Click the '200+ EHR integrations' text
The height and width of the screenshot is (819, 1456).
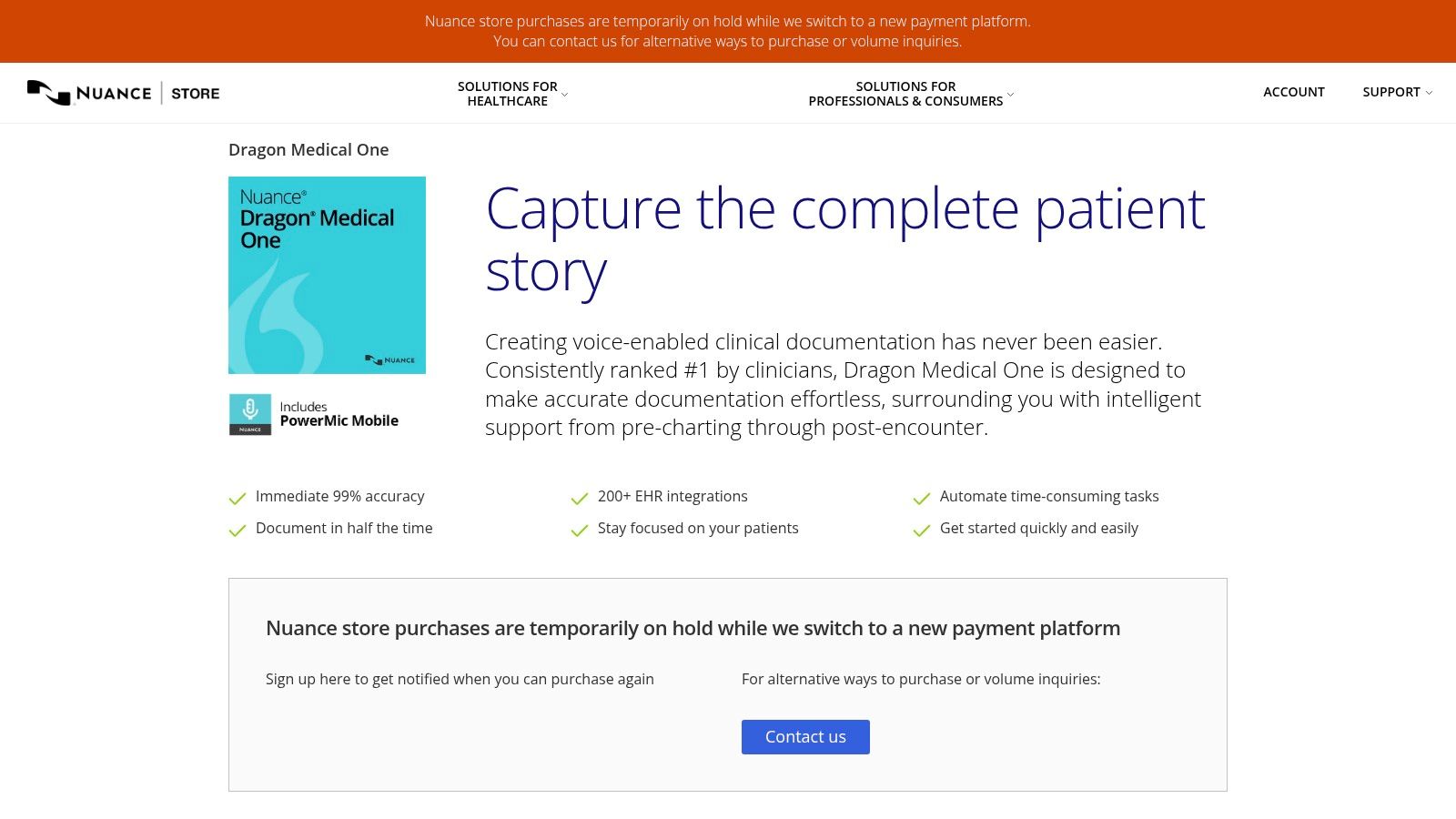672,496
